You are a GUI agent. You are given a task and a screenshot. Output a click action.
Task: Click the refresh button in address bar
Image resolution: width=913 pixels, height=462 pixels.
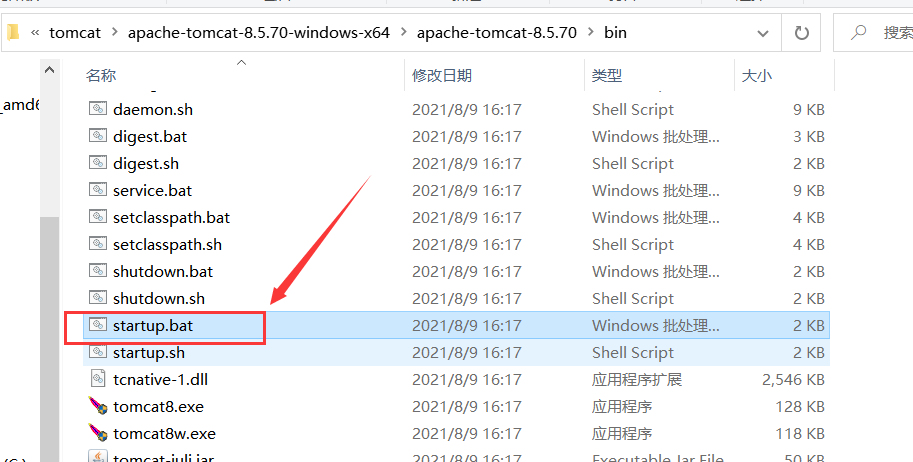801,33
